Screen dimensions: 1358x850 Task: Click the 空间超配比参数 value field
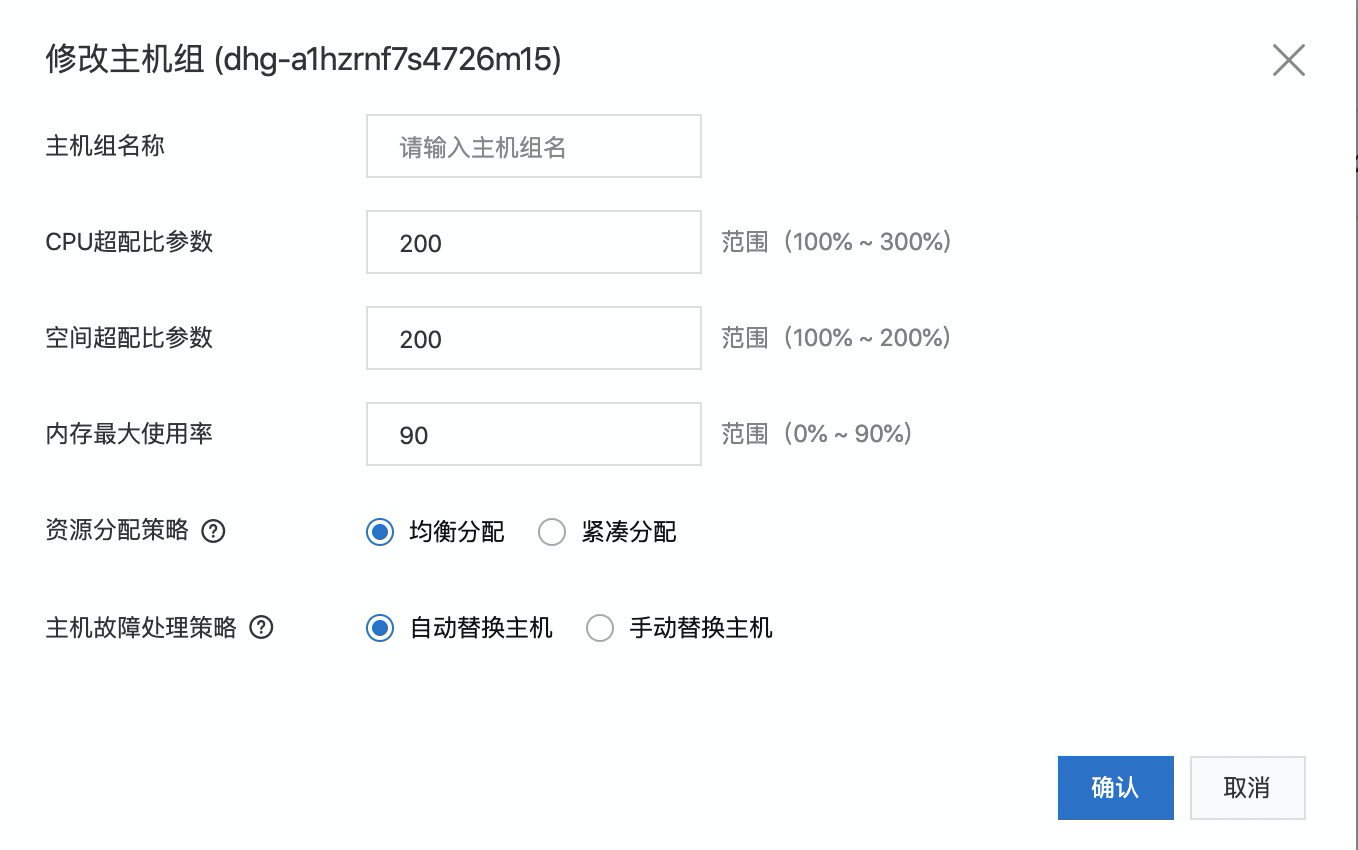533,338
